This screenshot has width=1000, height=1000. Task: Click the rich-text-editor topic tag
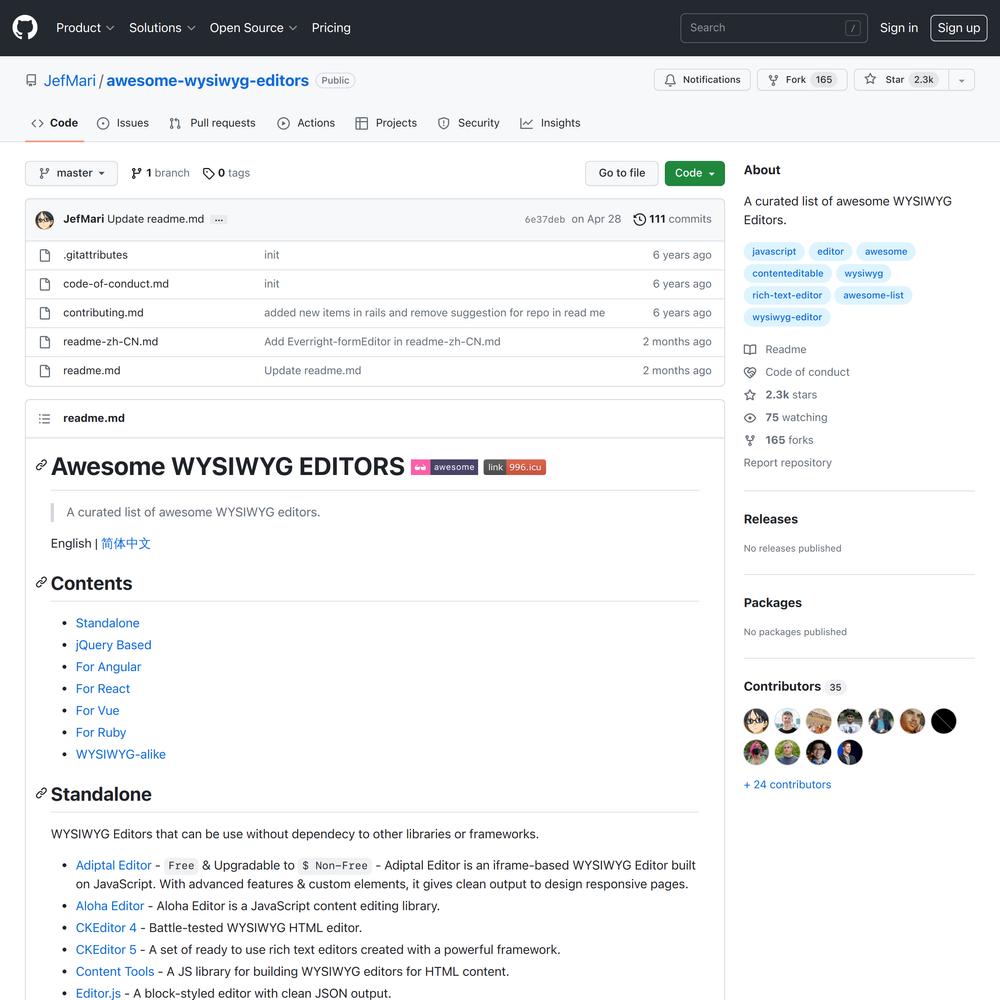(787, 295)
